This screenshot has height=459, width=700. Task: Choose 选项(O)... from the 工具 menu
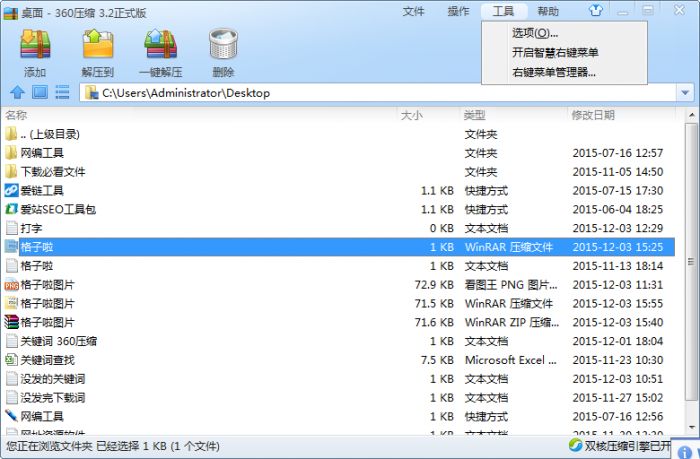coord(535,33)
